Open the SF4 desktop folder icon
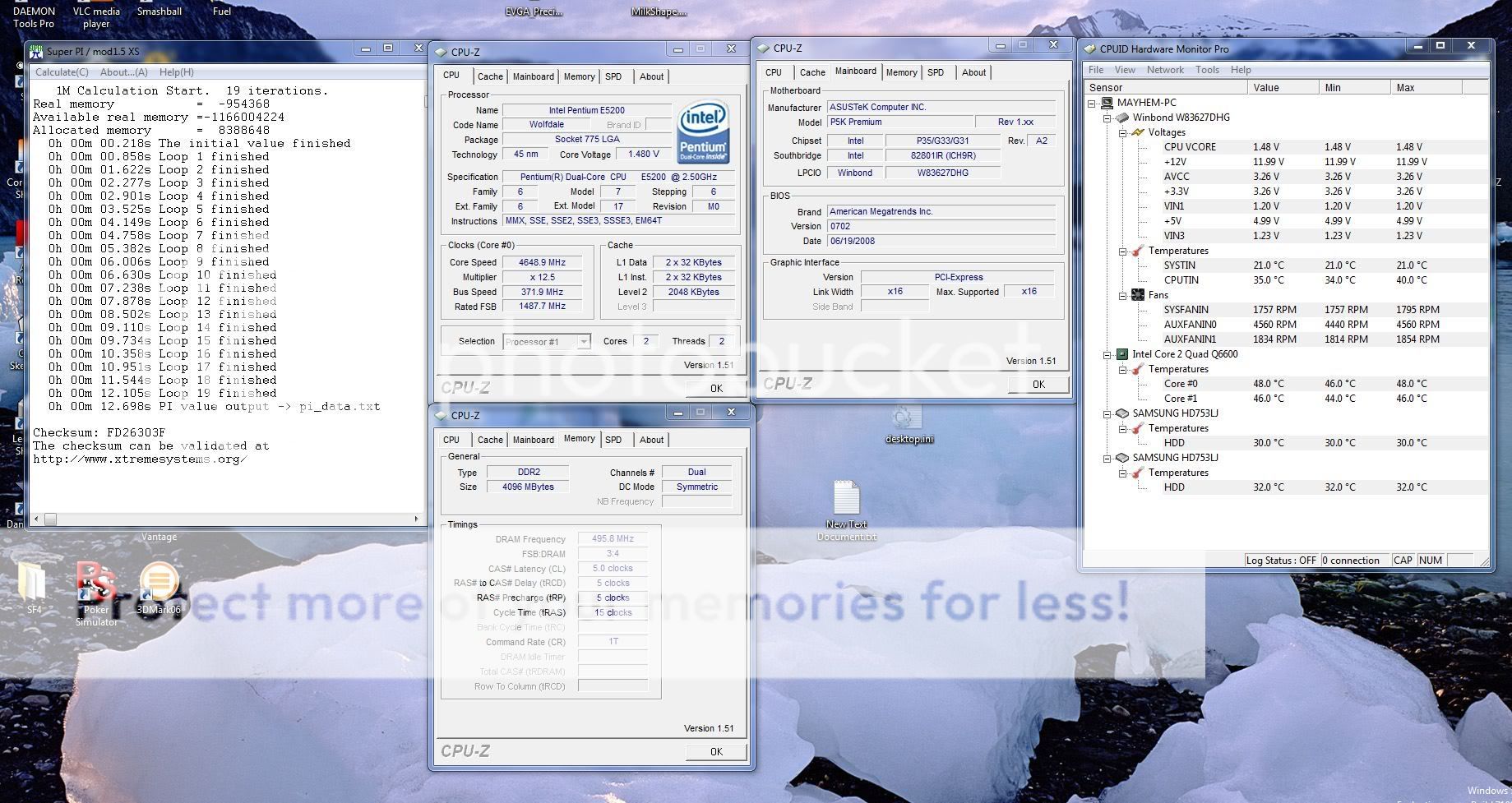The width and height of the screenshot is (1512, 803). click(x=34, y=581)
